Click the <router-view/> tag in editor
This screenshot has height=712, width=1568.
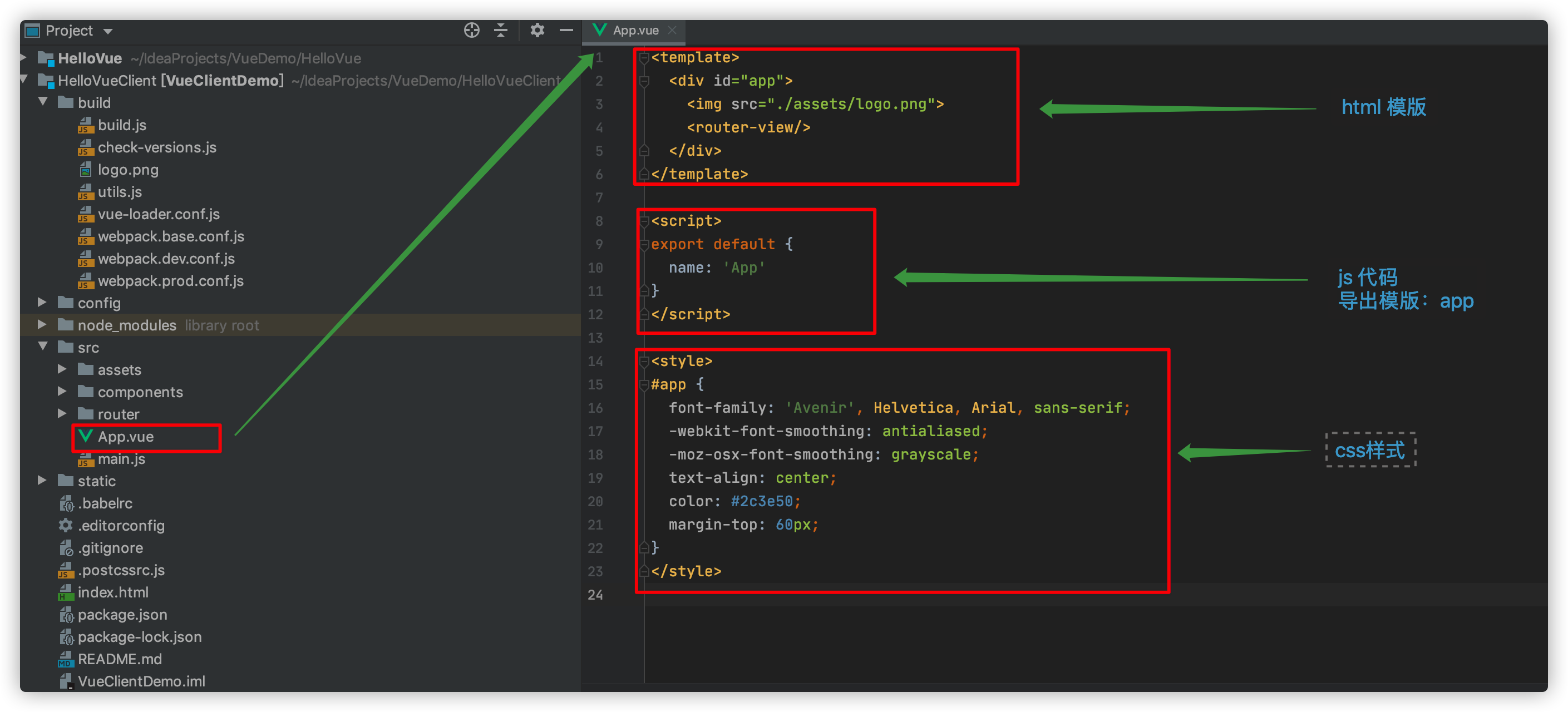[748, 128]
